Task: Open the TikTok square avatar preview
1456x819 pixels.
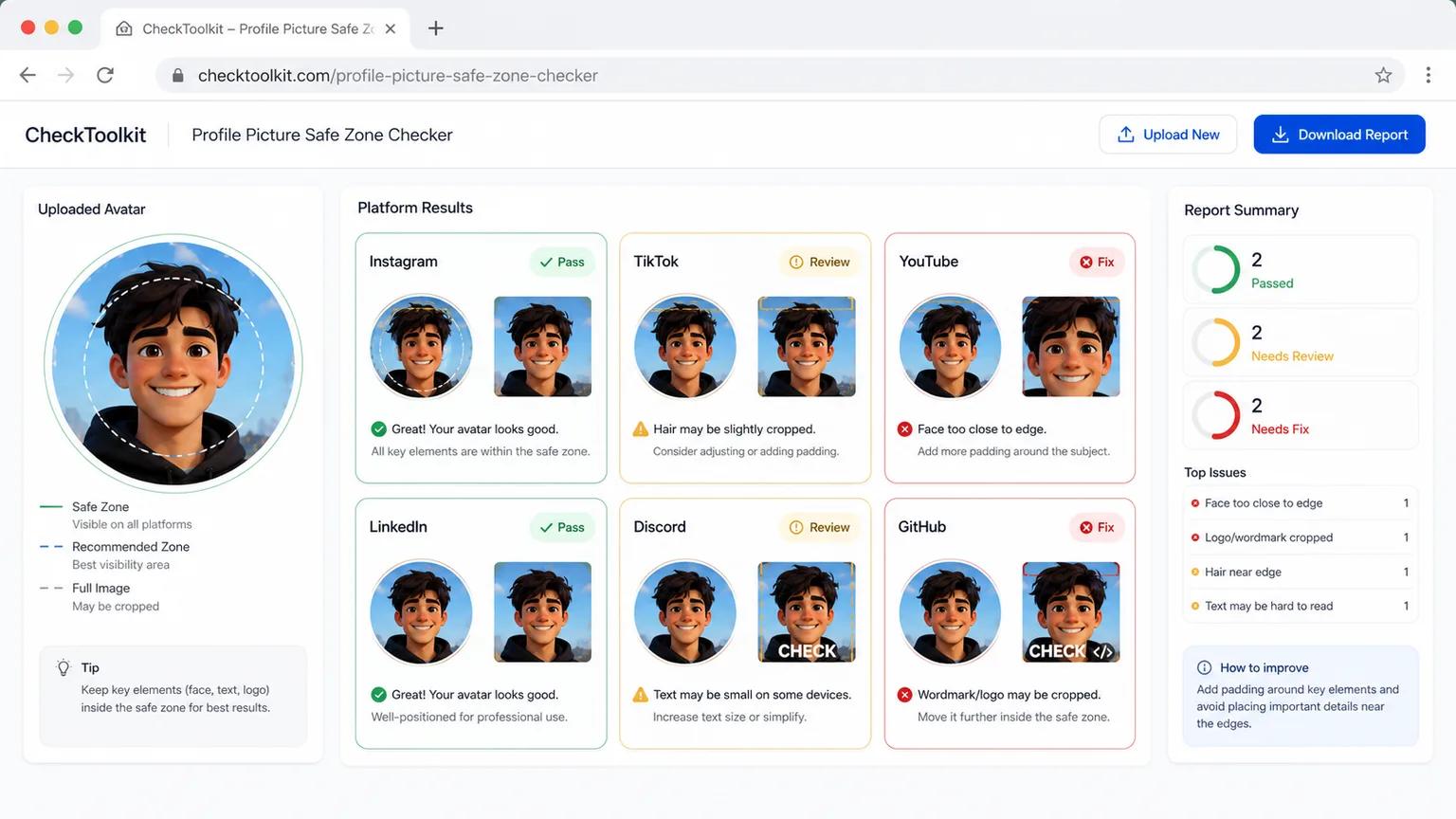Action: click(x=807, y=346)
